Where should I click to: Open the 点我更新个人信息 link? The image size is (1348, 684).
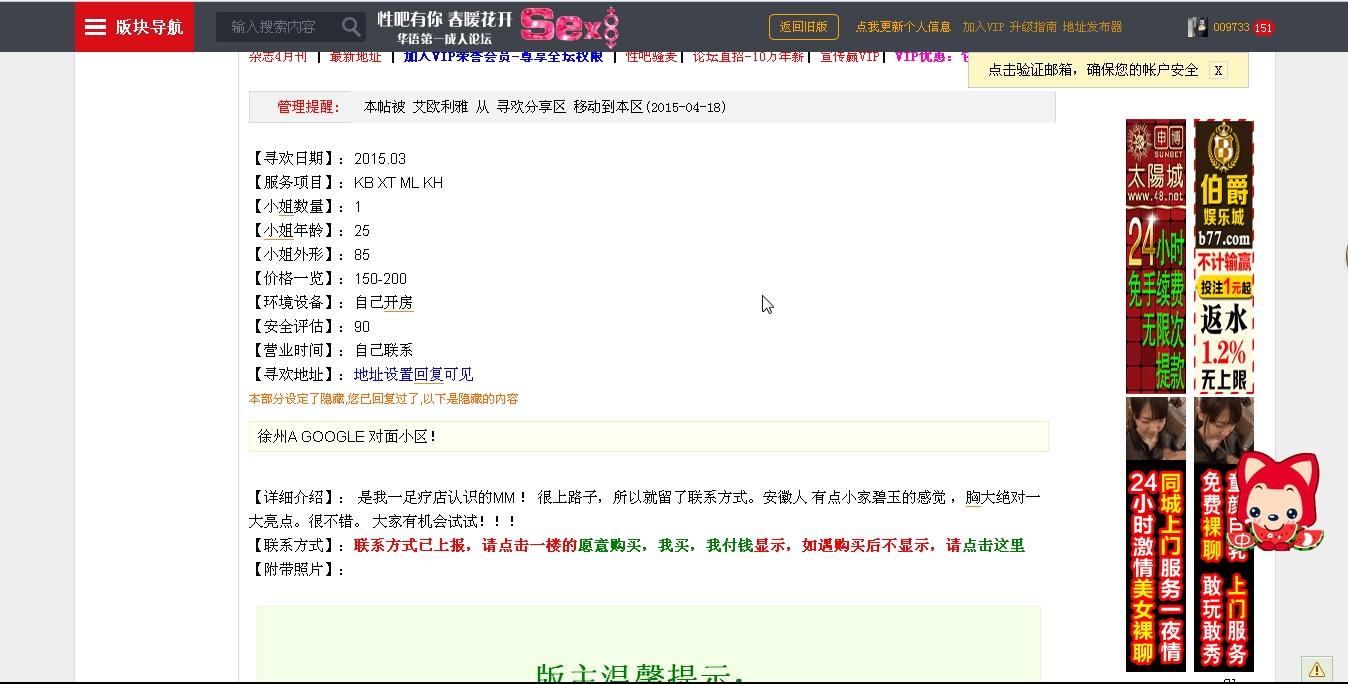[x=903, y=27]
